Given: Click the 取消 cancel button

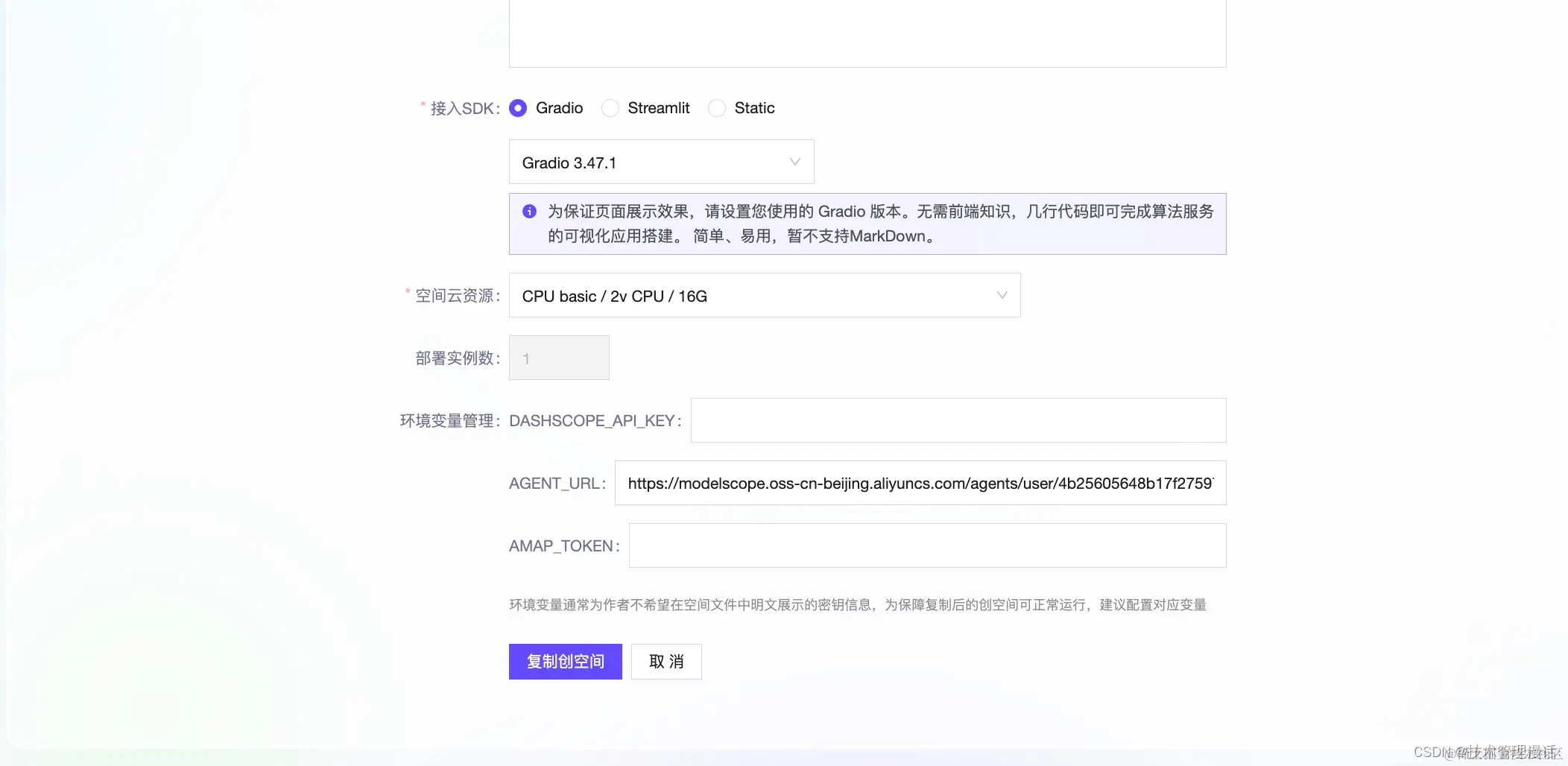Looking at the screenshot, I should [x=666, y=661].
